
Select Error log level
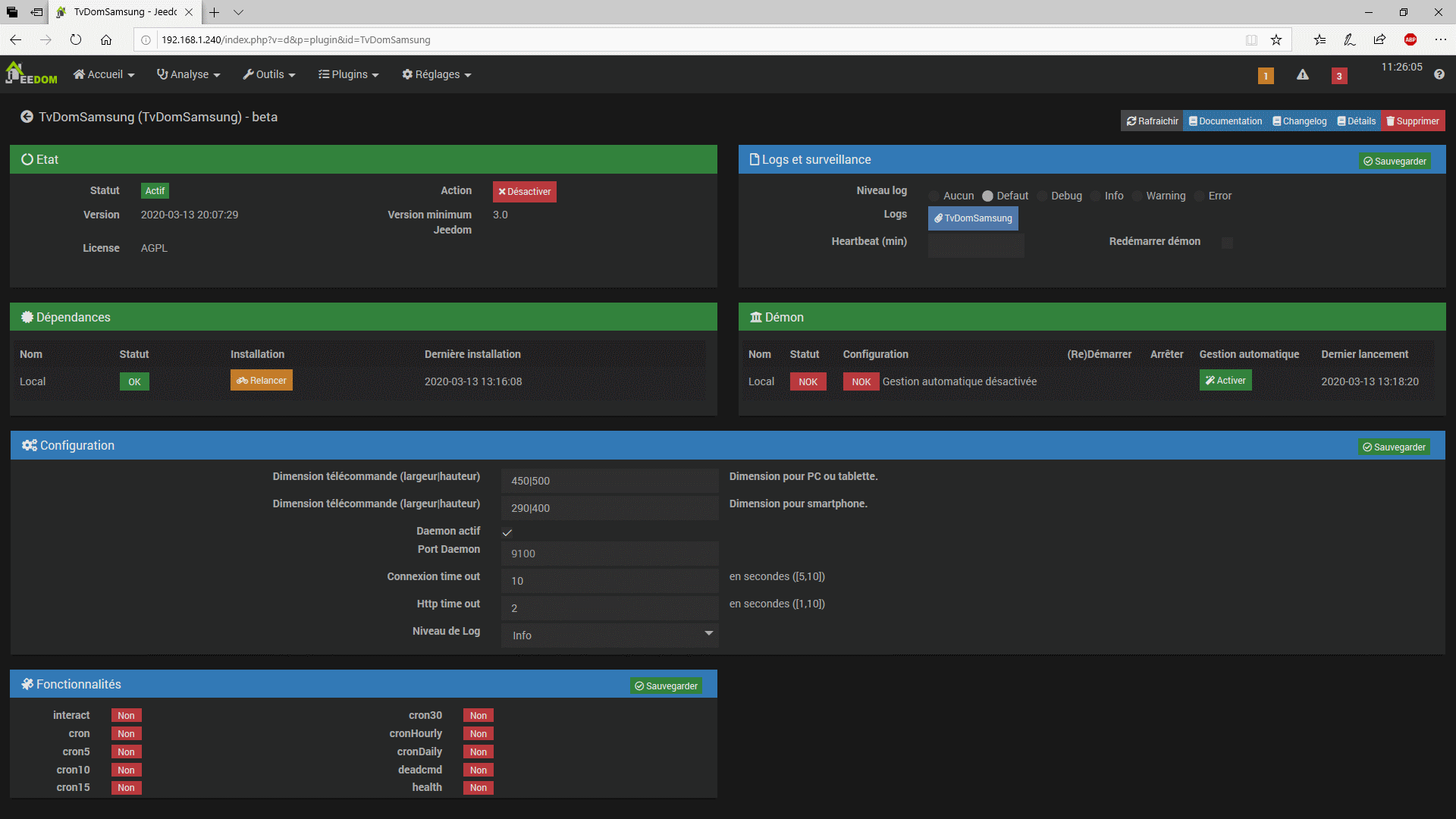coord(1199,196)
